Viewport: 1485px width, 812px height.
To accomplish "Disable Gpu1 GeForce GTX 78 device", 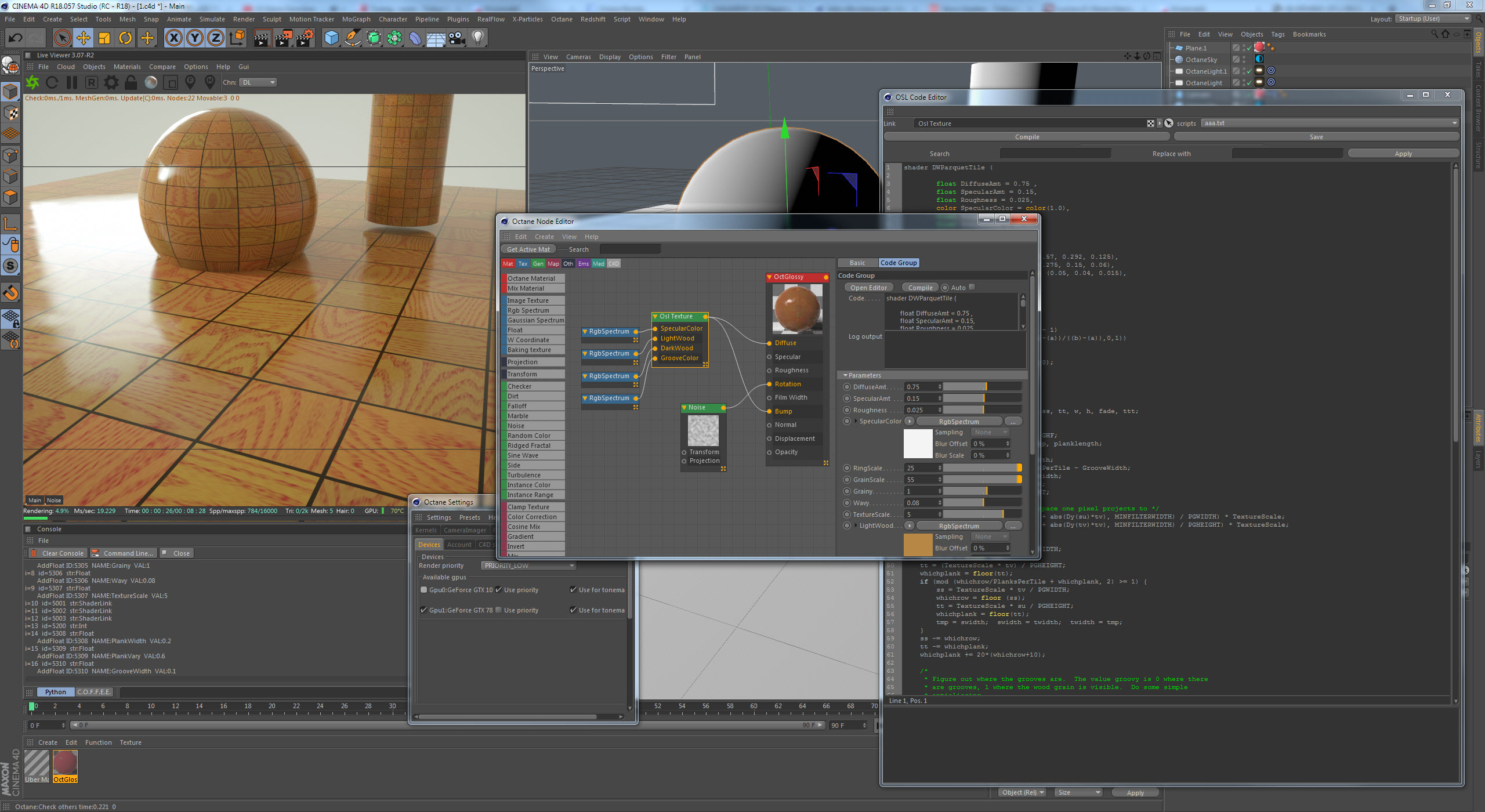I will (x=424, y=610).
